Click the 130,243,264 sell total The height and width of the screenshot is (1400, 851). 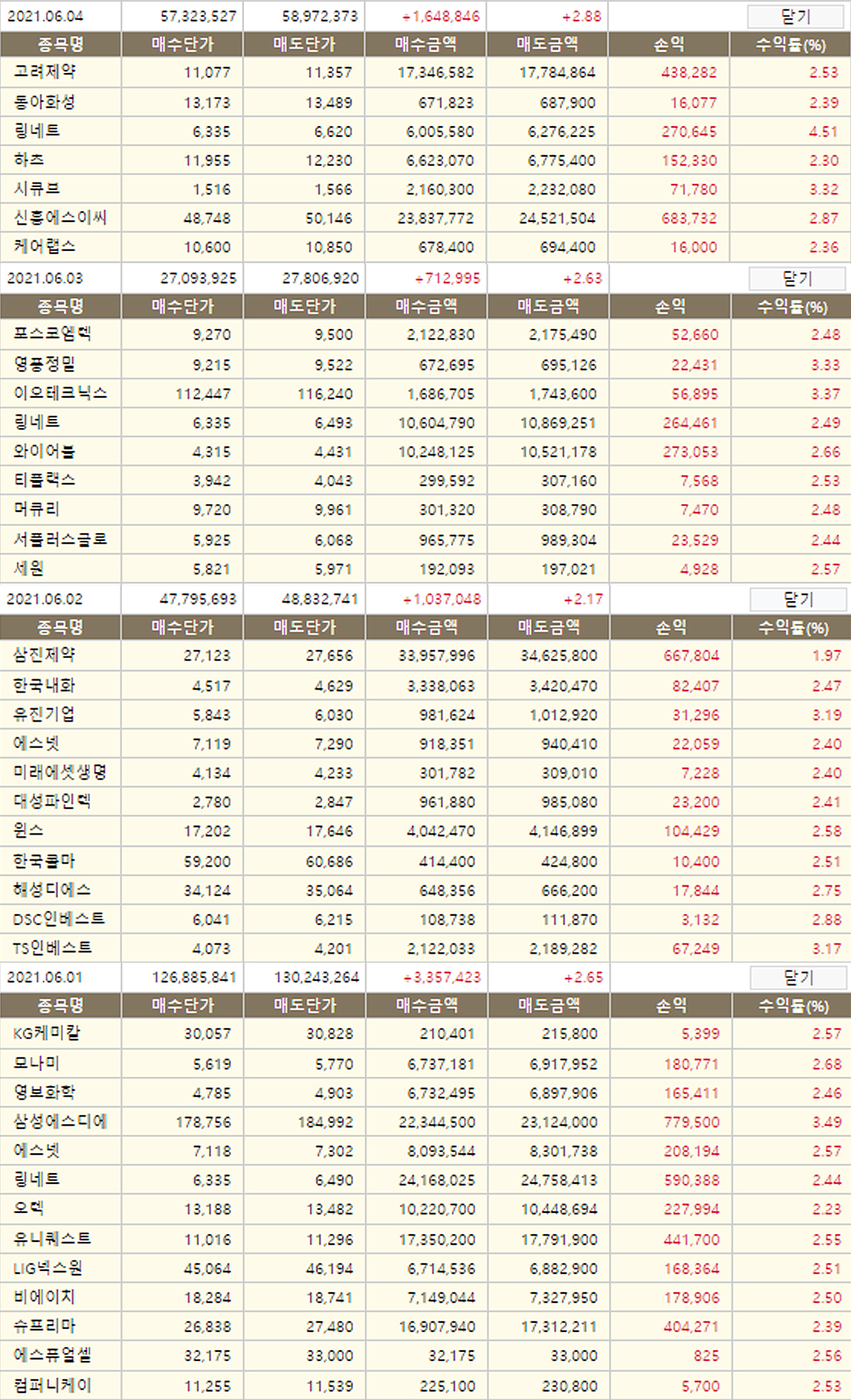[317, 978]
